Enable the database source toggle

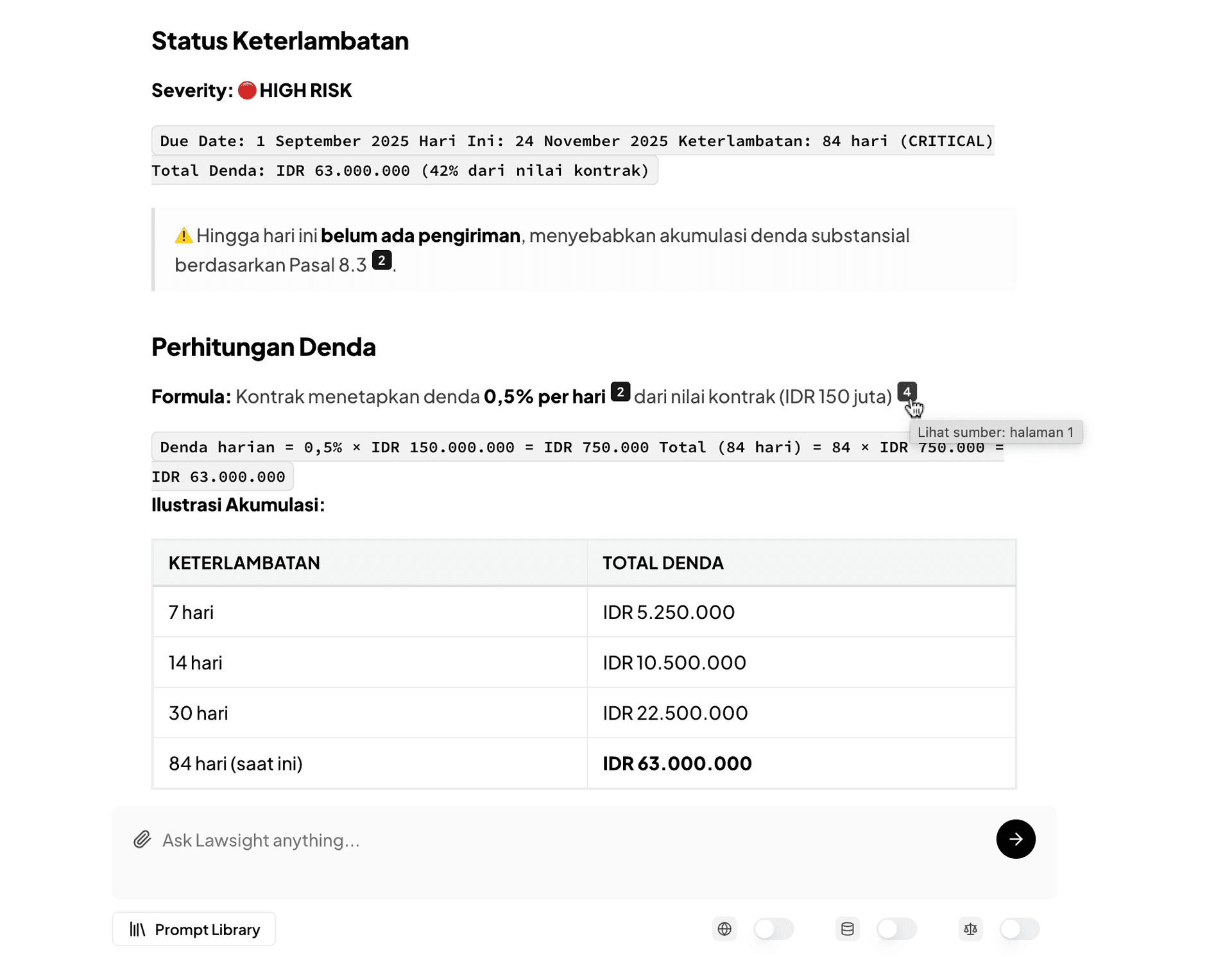tap(896, 928)
